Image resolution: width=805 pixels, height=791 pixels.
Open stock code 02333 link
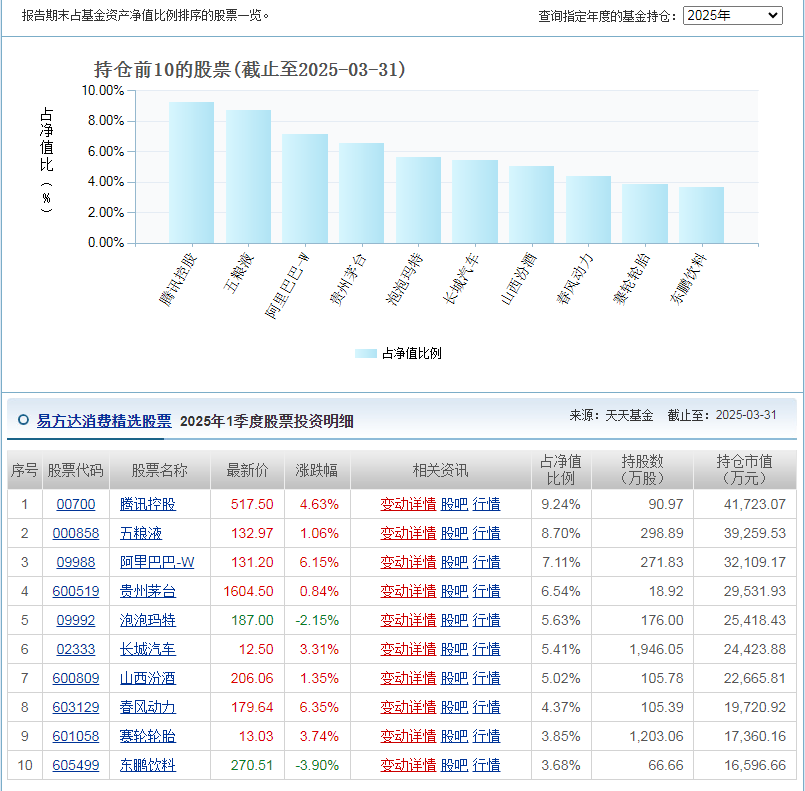75,649
